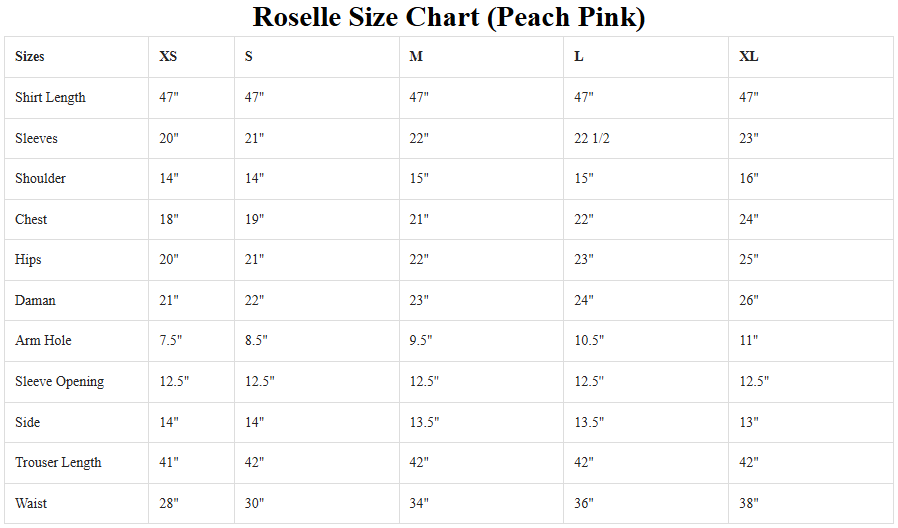
Task: Select the Shoulder row label
Action: pyautogui.click(x=40, y=179)
